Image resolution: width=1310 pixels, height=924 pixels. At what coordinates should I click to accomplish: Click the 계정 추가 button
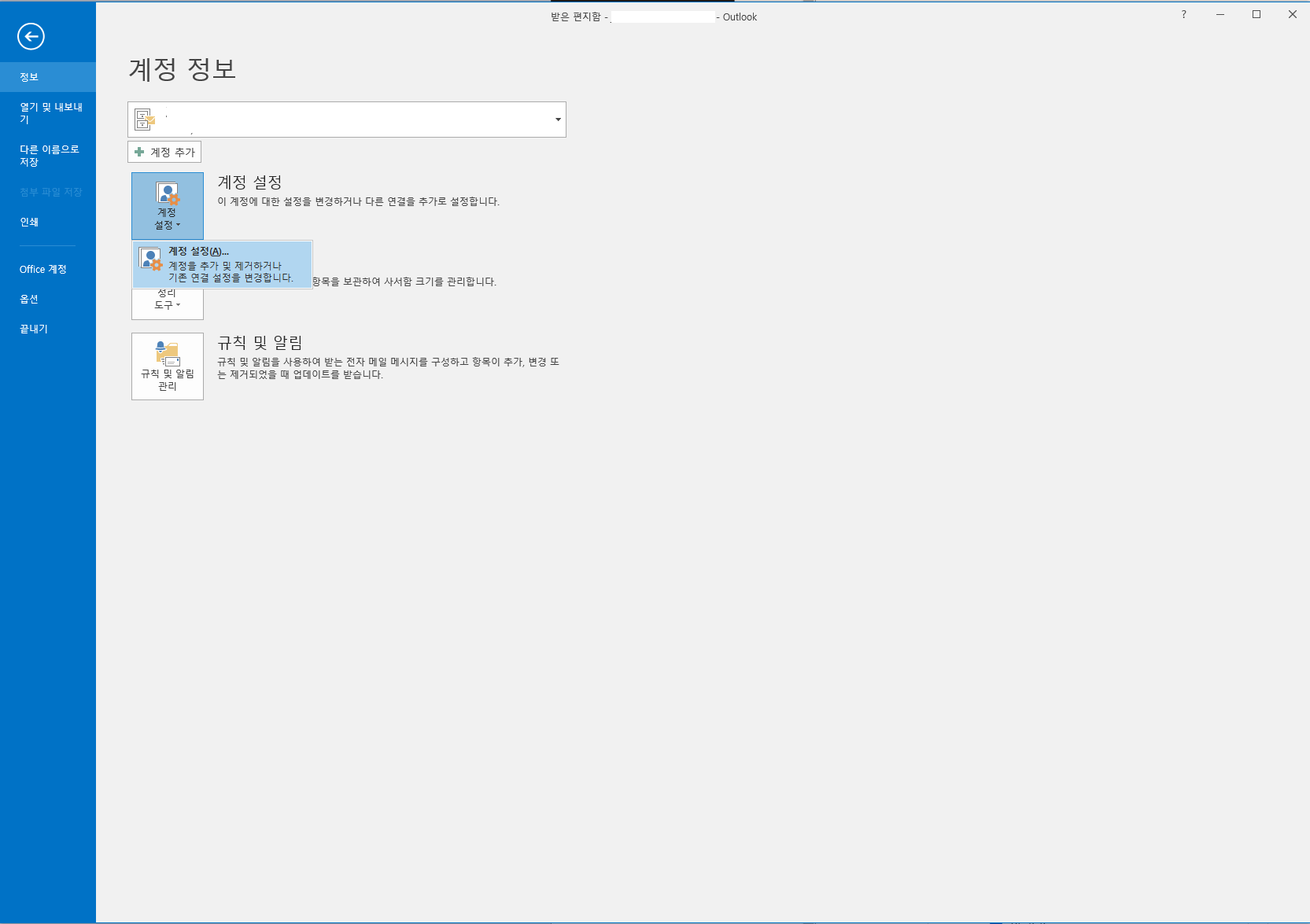(164, 152)
